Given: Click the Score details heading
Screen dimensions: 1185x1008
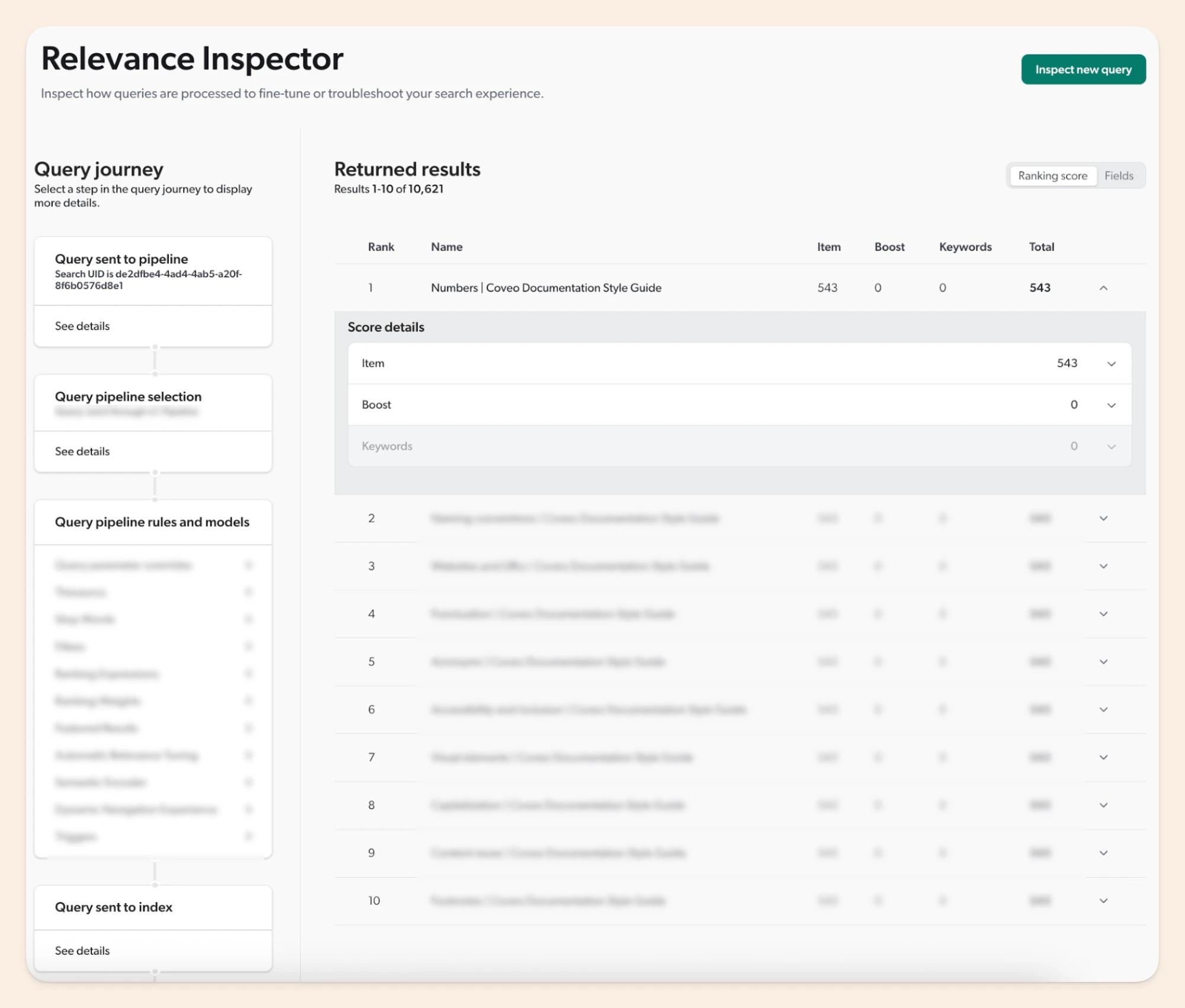Looking at the screenshot, I should tap(386, 327).
